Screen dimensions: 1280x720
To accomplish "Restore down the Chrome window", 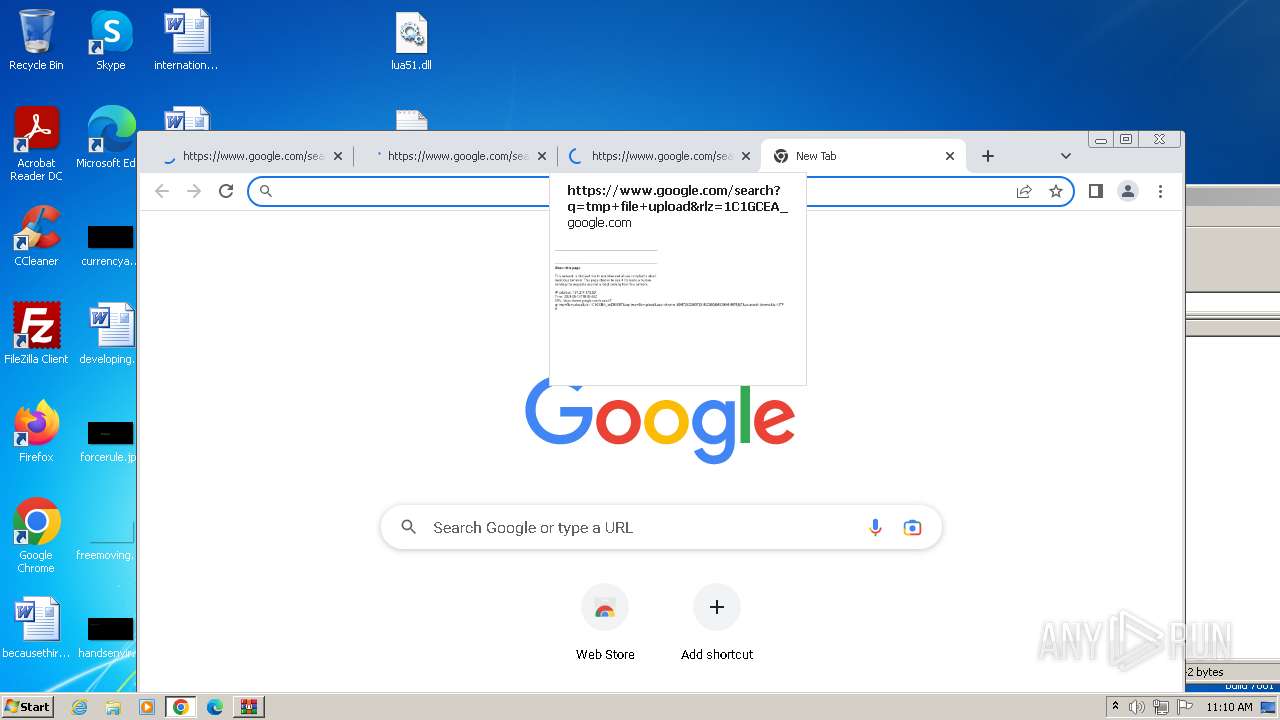I will click(x=1126, y=139).
